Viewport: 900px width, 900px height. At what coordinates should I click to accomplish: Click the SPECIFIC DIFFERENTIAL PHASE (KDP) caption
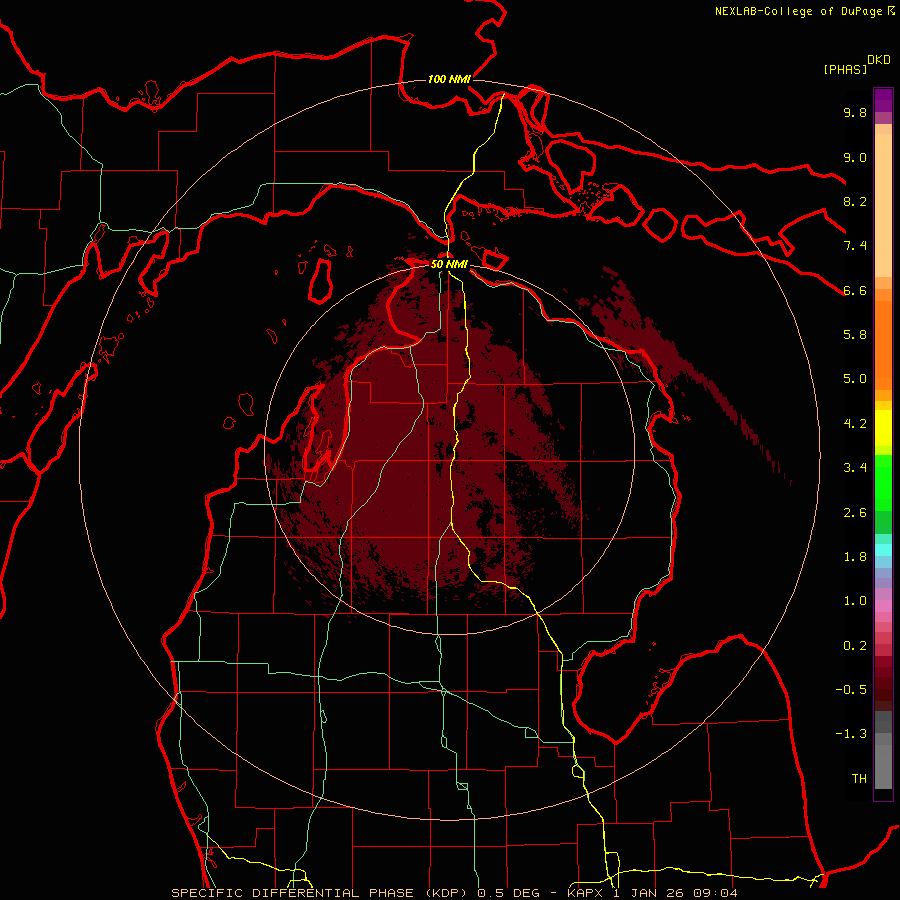coord(319,893)
